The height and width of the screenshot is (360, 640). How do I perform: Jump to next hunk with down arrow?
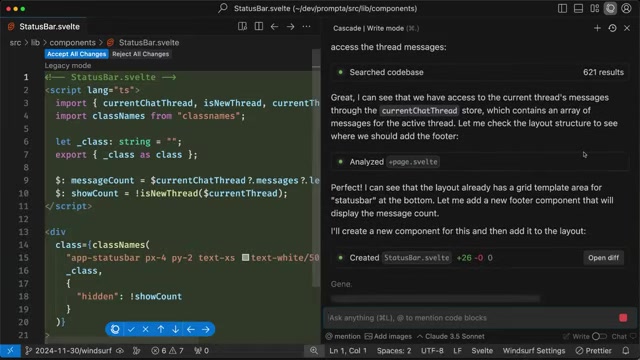(176, 329)
